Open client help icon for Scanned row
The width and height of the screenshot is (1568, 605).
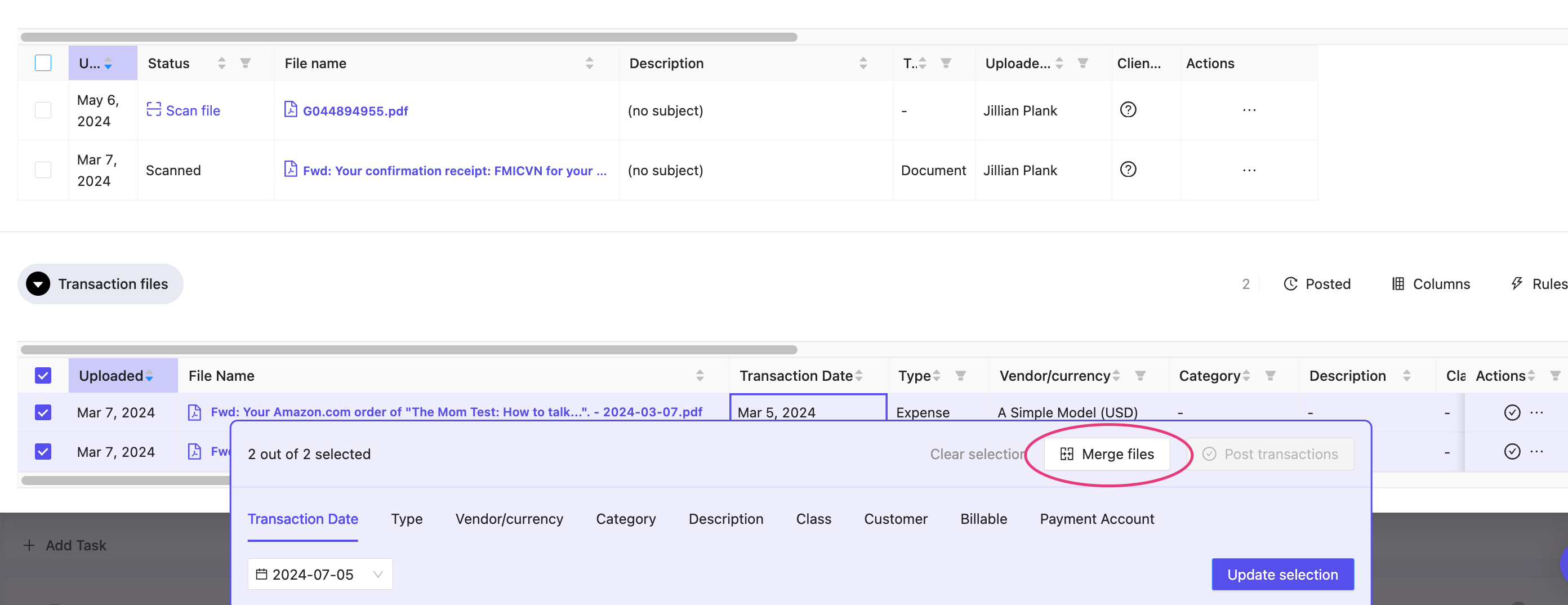coord(1128,169)
